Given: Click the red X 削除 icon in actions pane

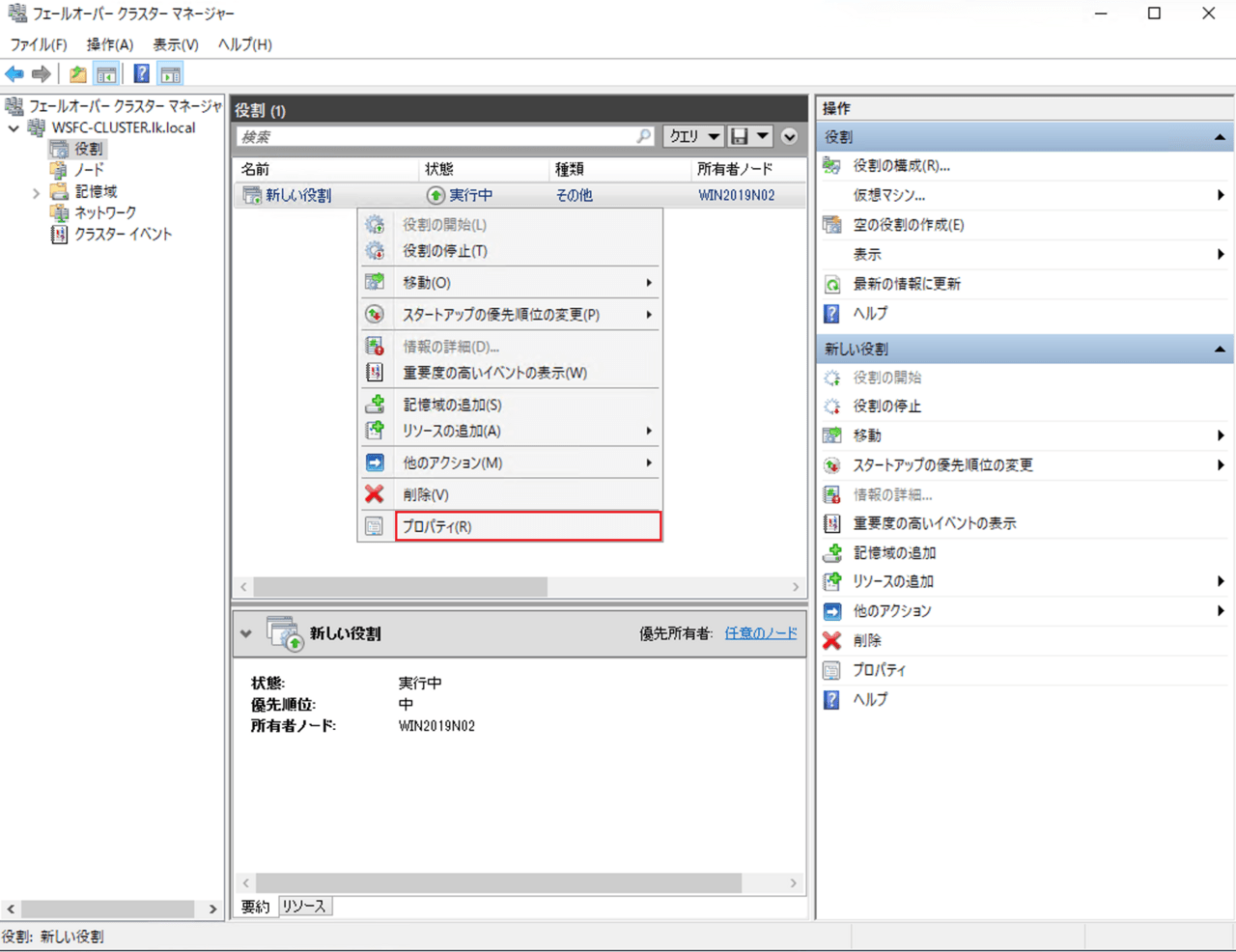Looking at the screenshot, I should (831, 640).
